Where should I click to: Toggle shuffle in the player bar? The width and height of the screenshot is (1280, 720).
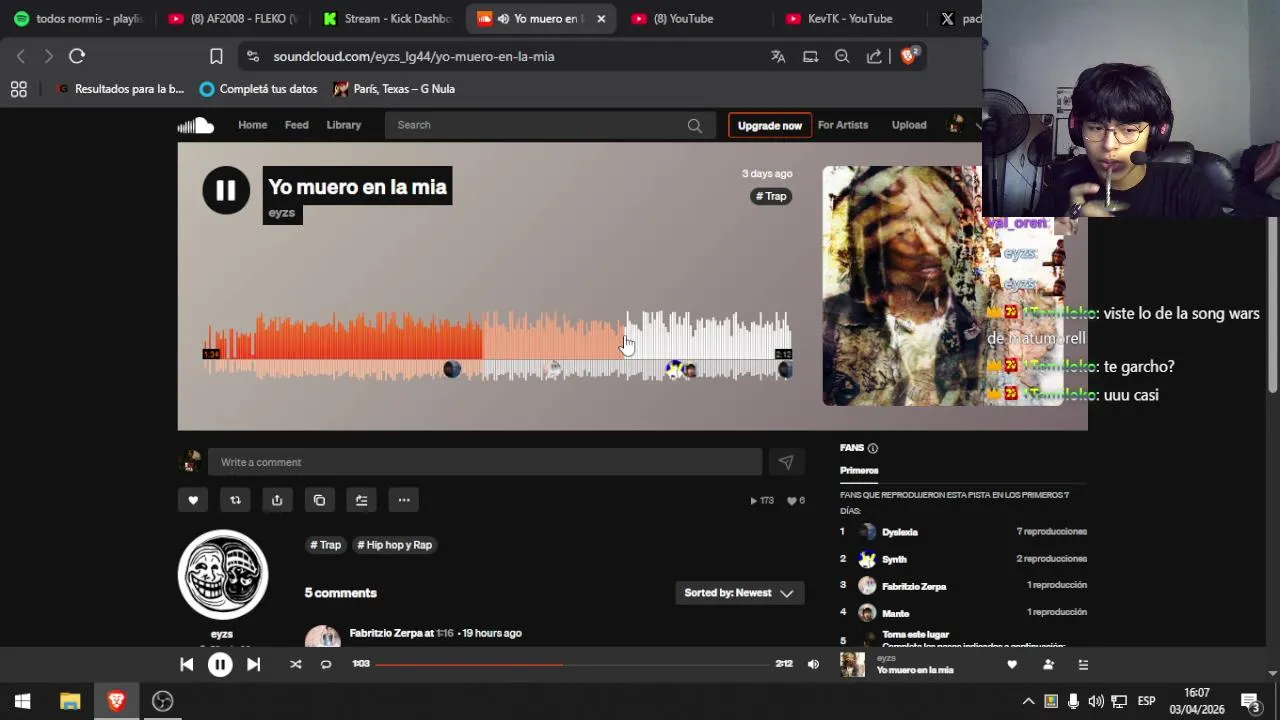click(295, 664)
